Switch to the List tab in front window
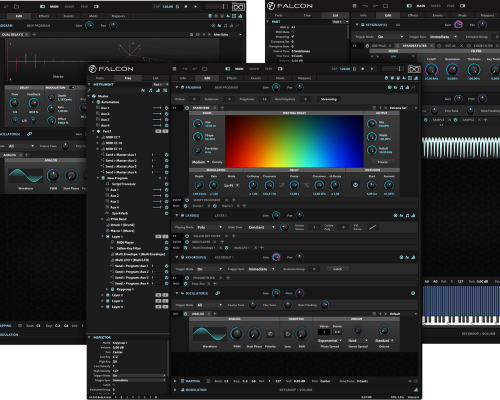 click(155, 78)
